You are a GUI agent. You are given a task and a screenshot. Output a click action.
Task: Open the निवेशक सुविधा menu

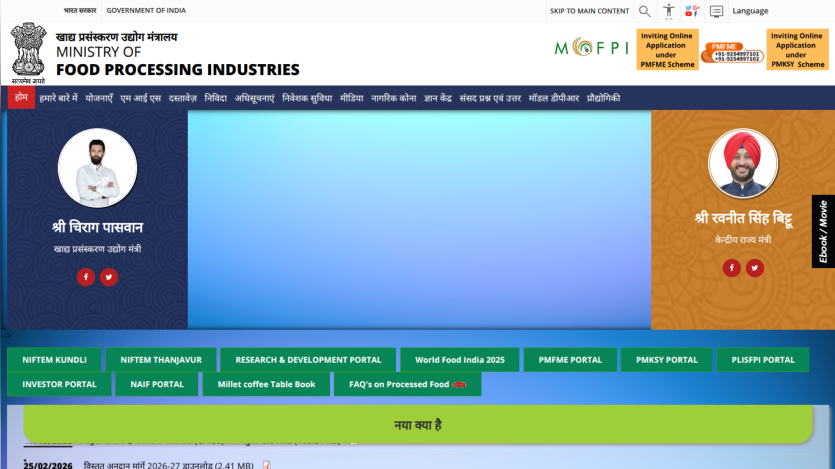click(307, 98)
